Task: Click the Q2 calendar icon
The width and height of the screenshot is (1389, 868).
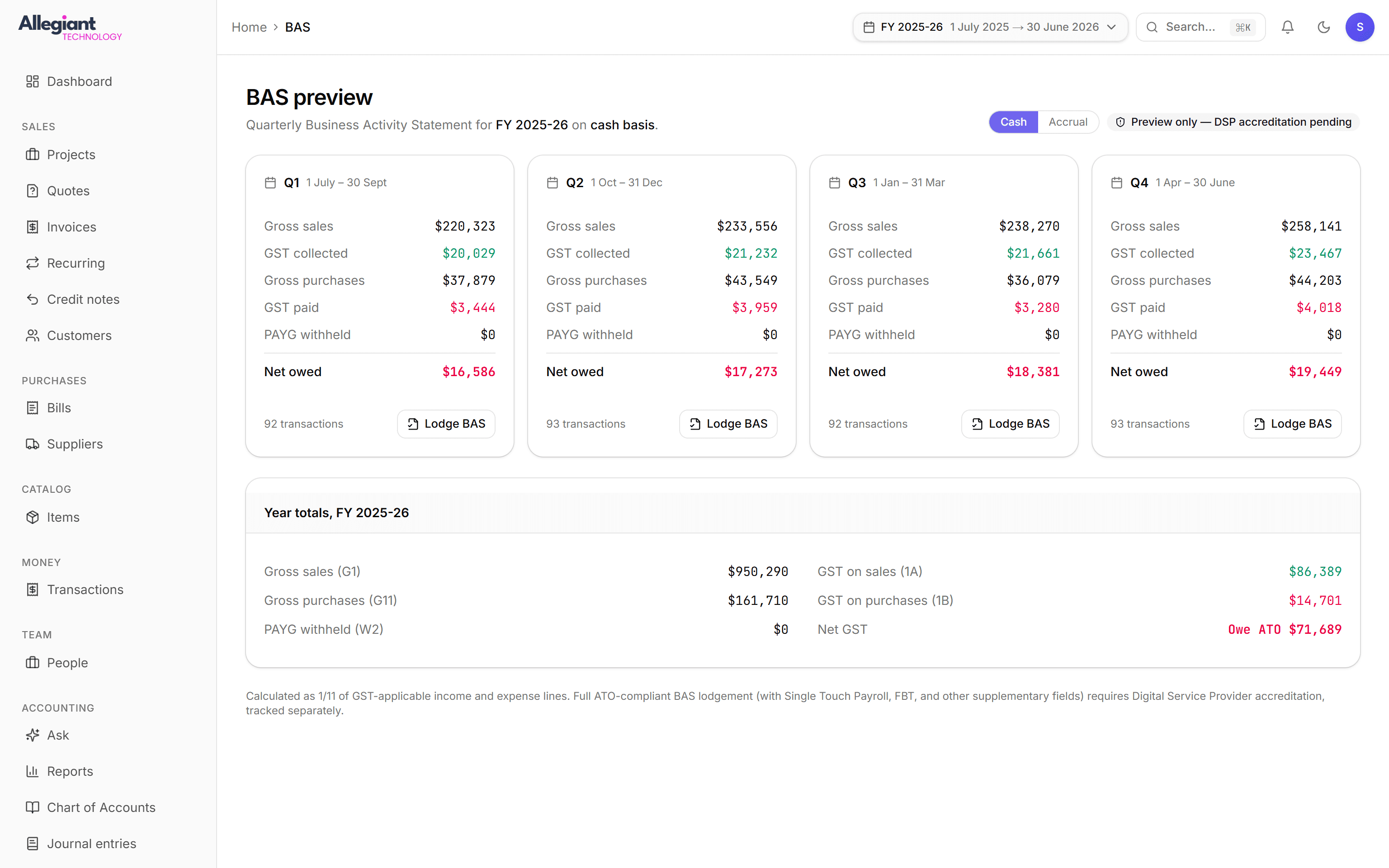Action: coord(552,183)
